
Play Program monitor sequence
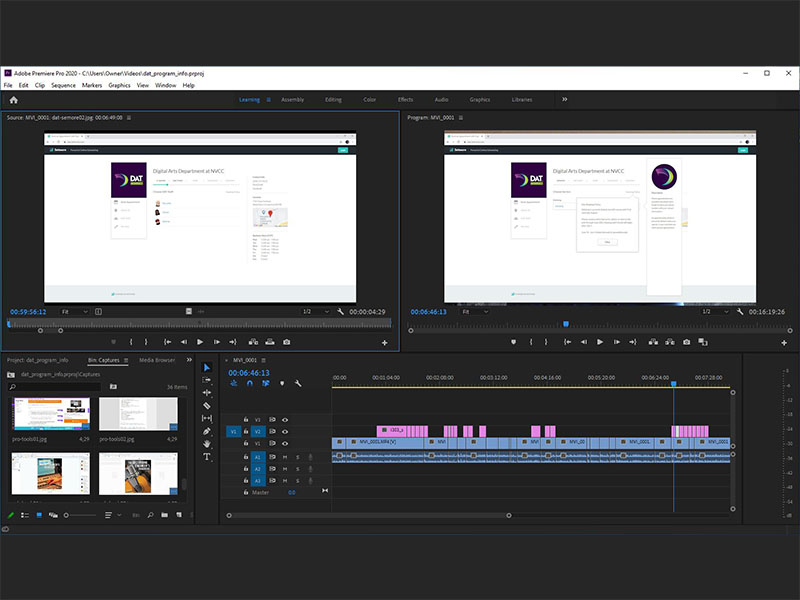coord(600,342)
